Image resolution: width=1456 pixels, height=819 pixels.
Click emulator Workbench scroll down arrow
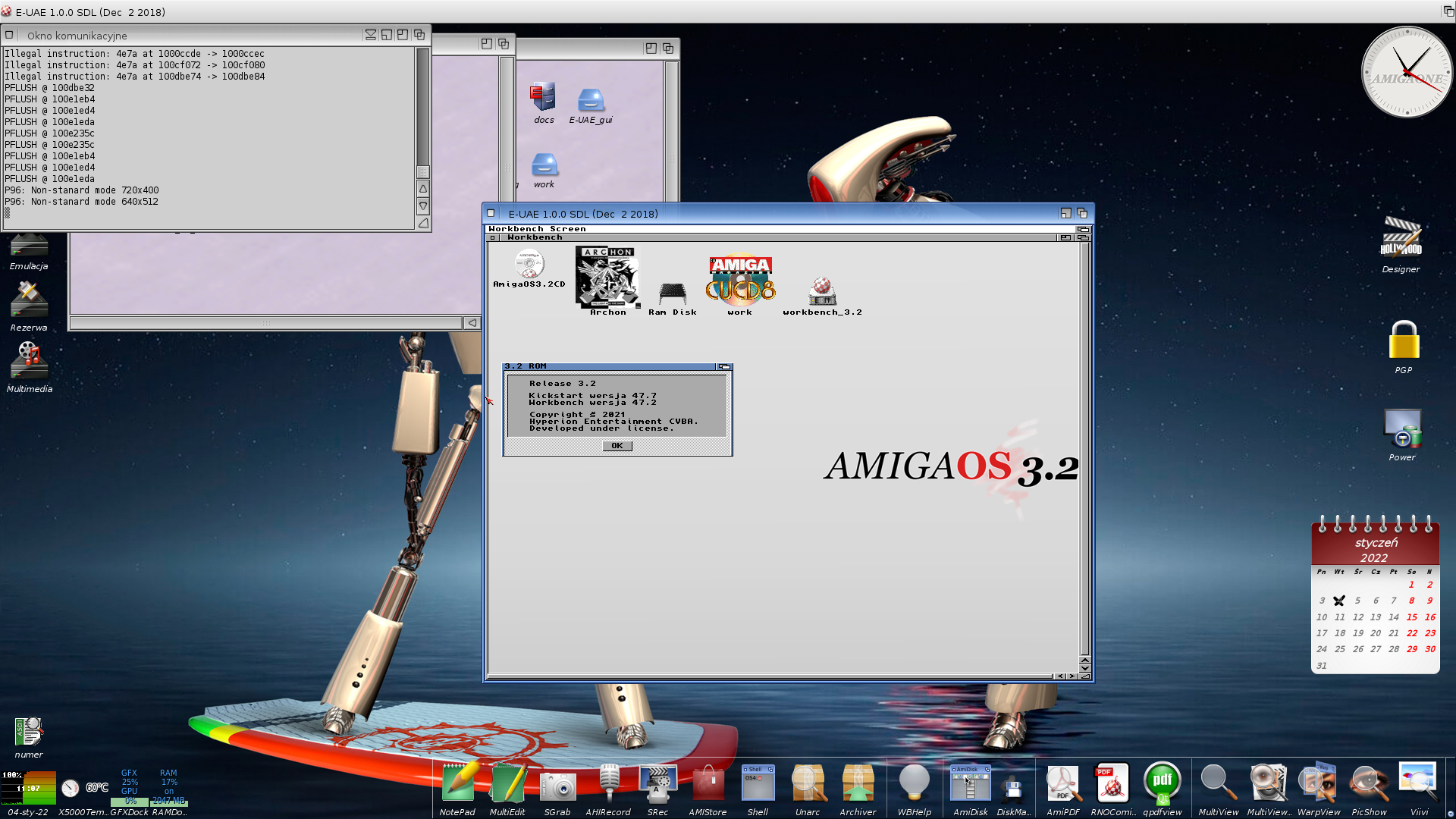(x=1084, y=668)
